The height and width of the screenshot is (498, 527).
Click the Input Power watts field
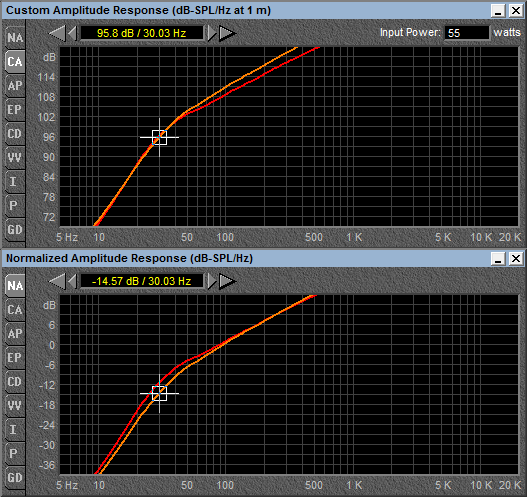tap(467, 33)
